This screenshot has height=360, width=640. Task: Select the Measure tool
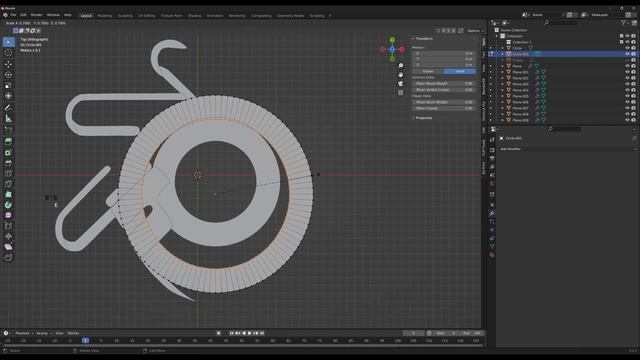(8, 119)
